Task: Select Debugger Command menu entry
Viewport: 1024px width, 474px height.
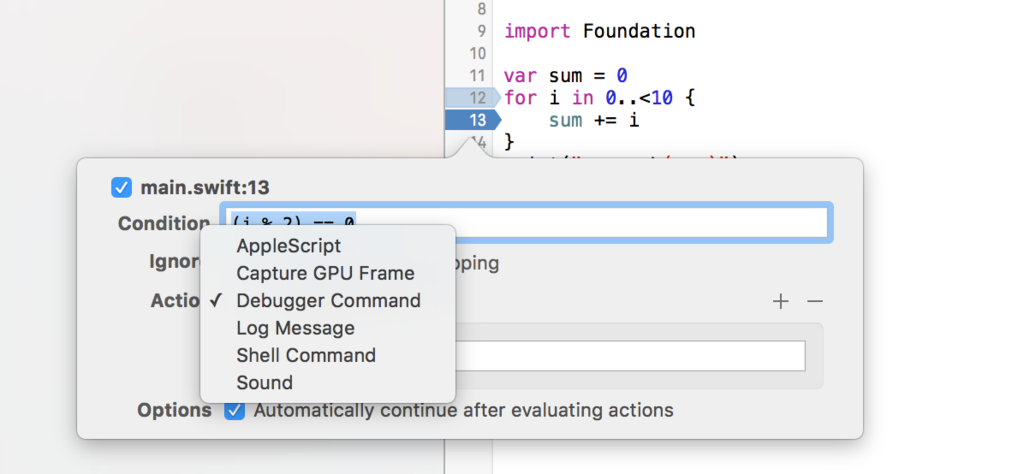Action: tap(328, 300)
